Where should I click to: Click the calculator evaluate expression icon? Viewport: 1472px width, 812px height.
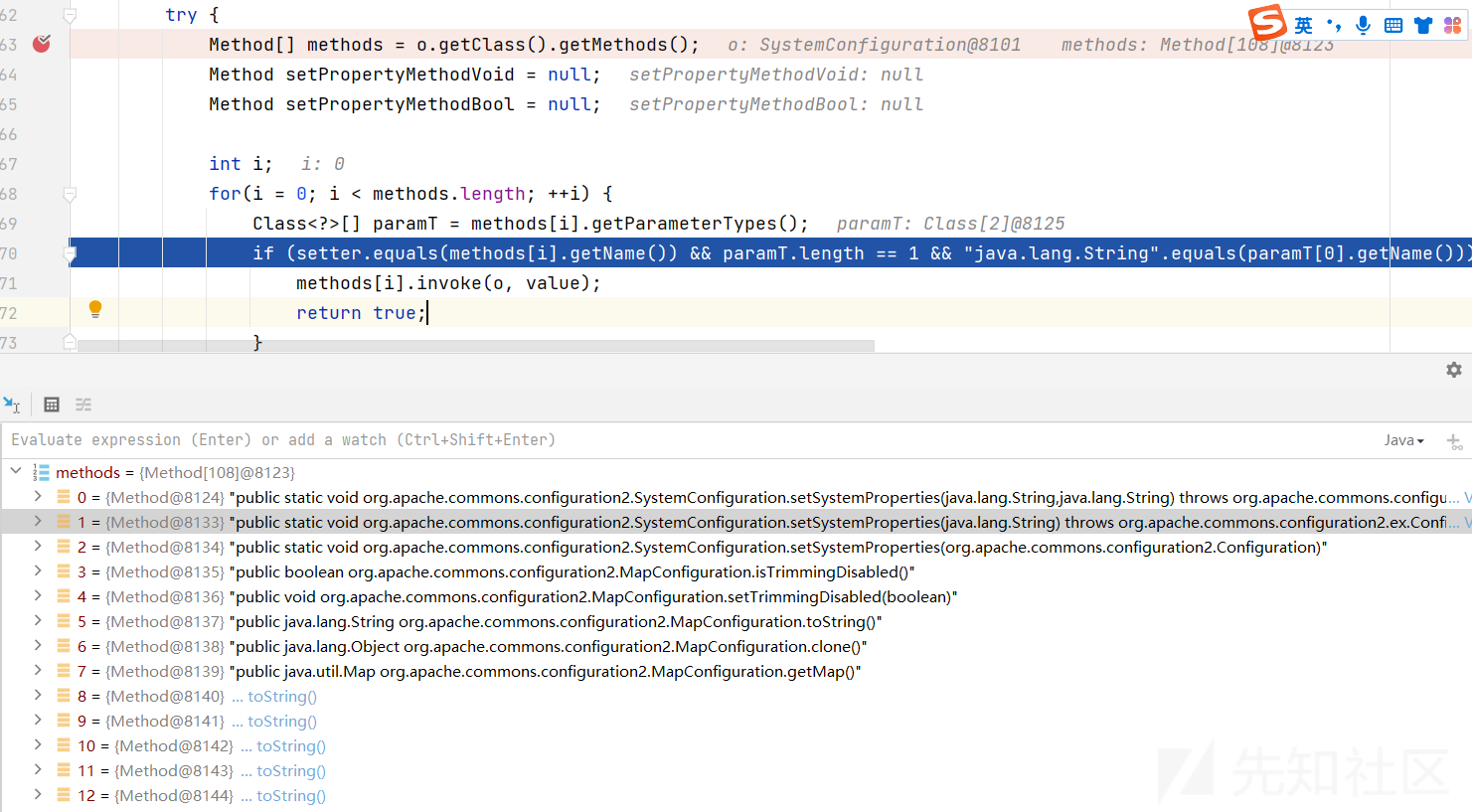[52, 405]
